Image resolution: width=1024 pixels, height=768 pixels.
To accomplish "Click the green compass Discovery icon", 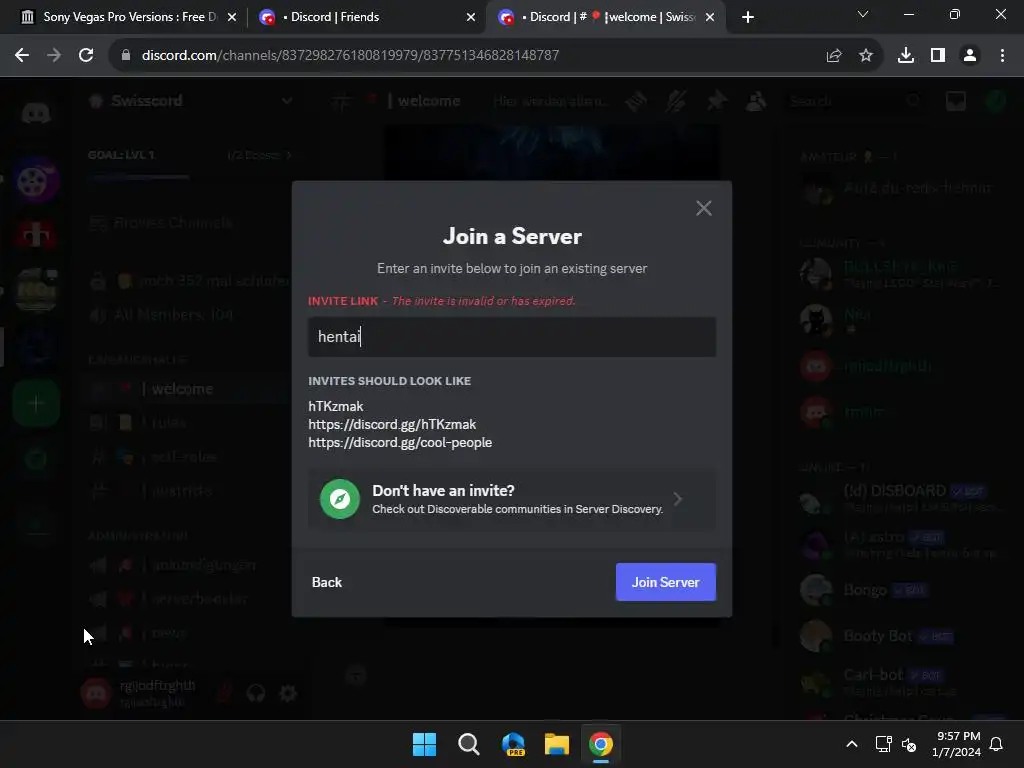I will coord(340,499).
